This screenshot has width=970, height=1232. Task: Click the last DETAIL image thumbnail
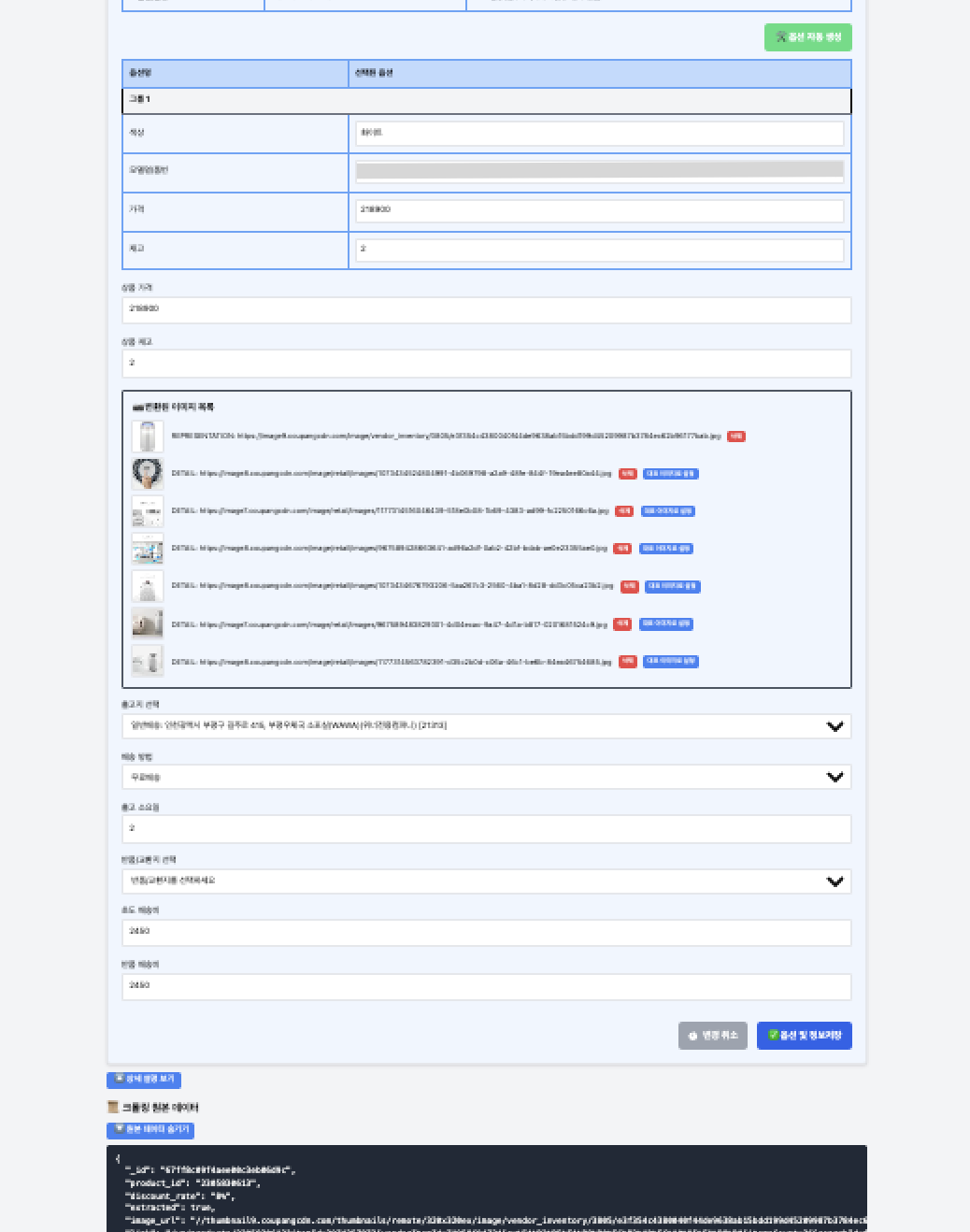pos(148,662)
